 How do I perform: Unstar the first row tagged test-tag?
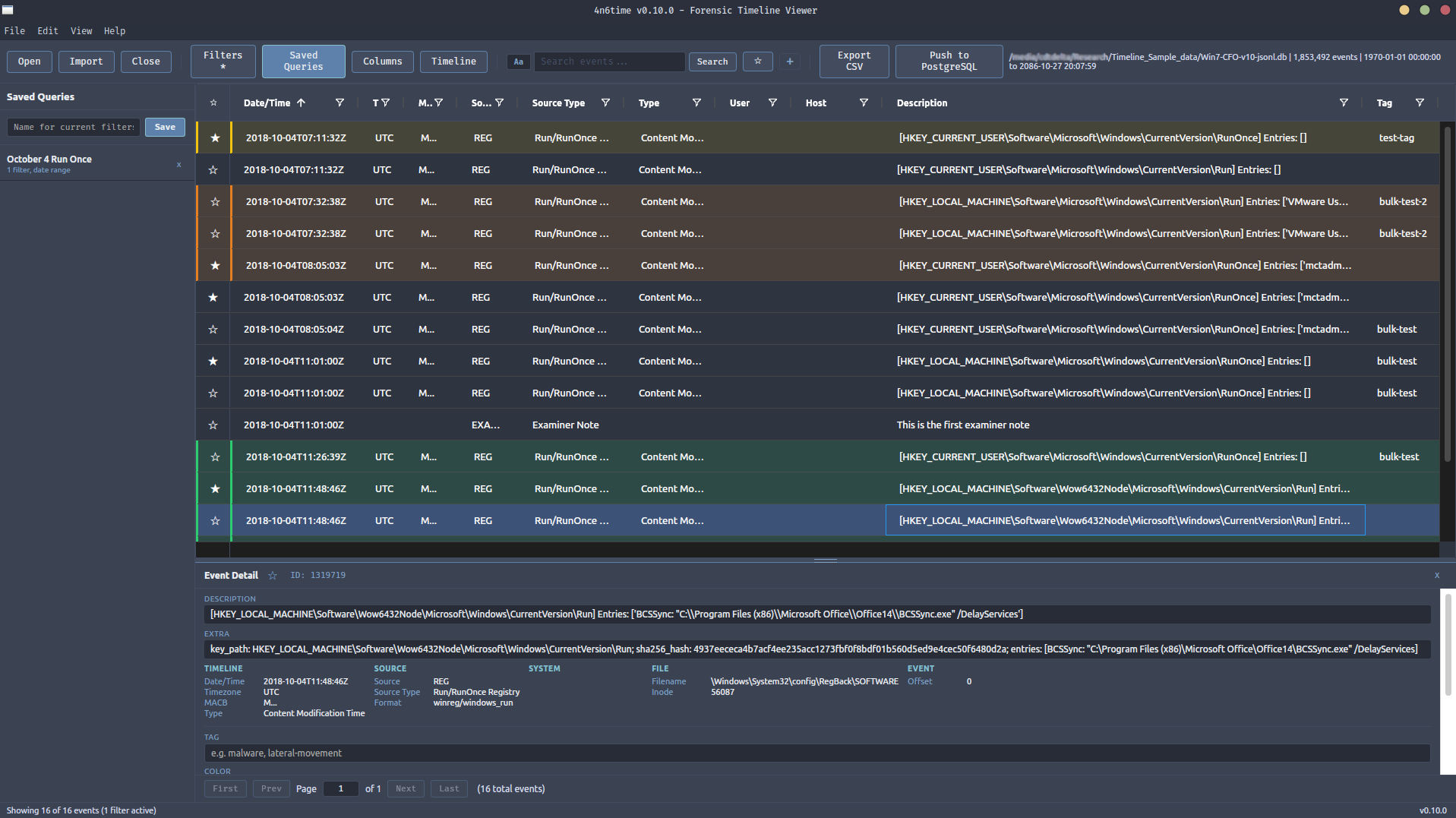215,138
